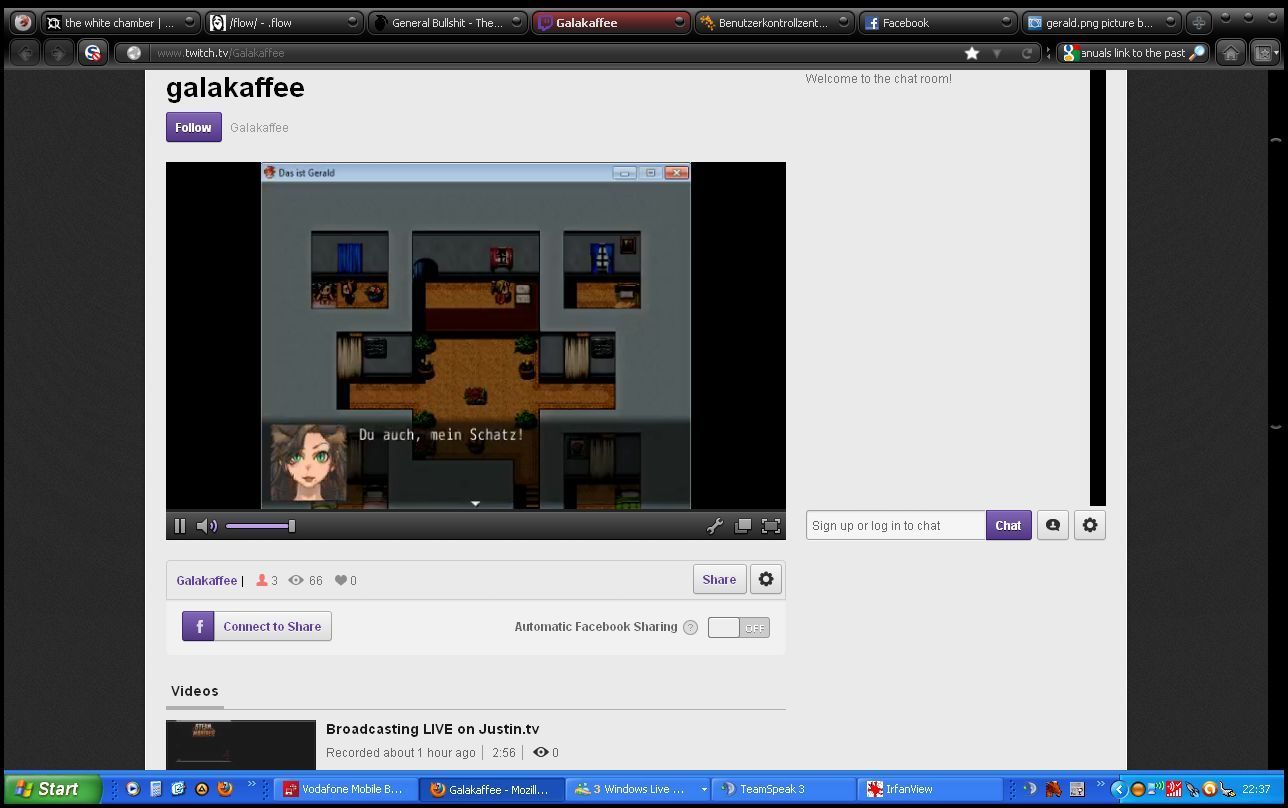Switch to the Facebook tab
This screenshot has width=1288, height=808.
pyautogui.click(x=937, y=22)
